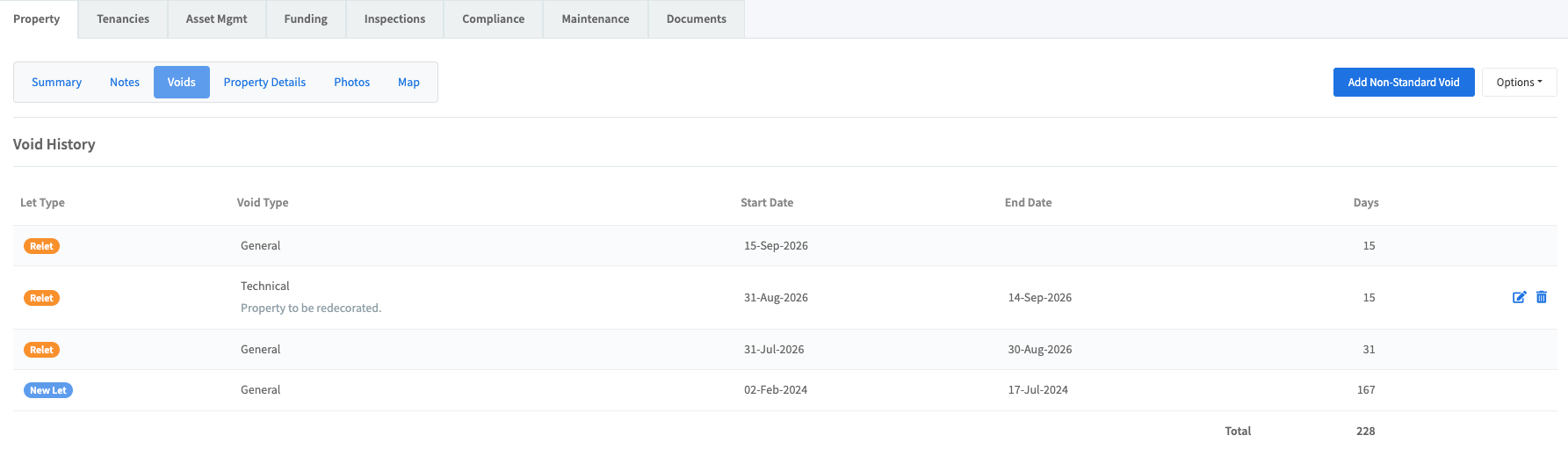
Task: Delete the Technical void entry
Action: tap(1541, 297)
